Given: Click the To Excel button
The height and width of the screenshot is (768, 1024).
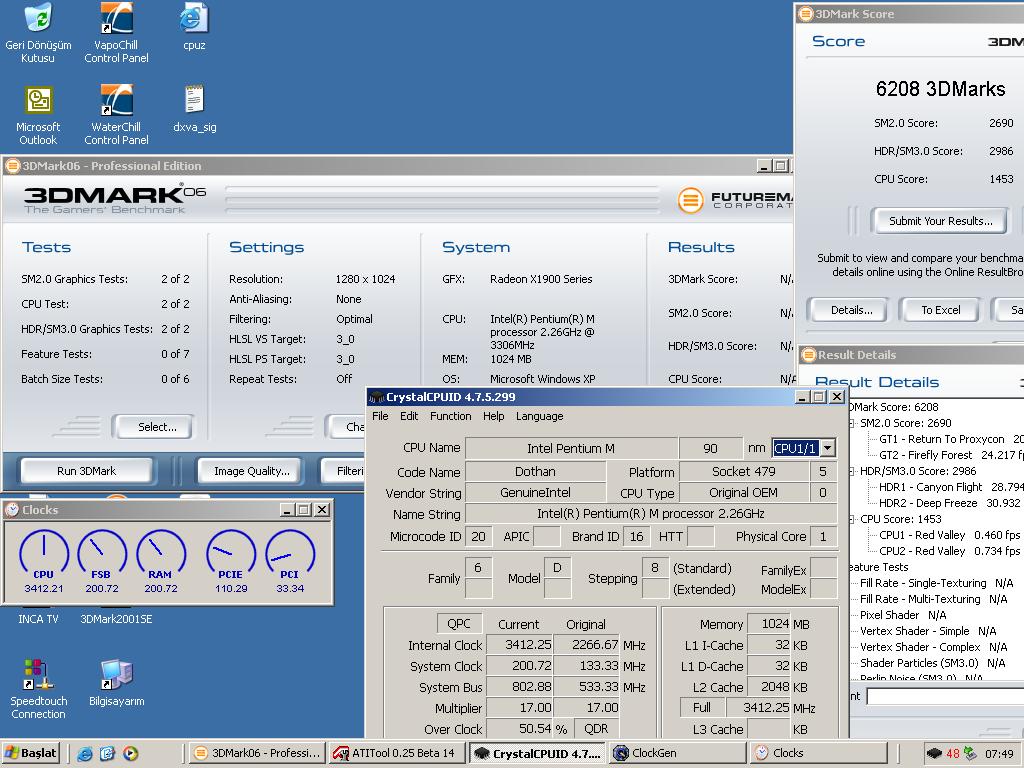Looking at the screenshot, I should pyautogui.click(x=940, y=310).
